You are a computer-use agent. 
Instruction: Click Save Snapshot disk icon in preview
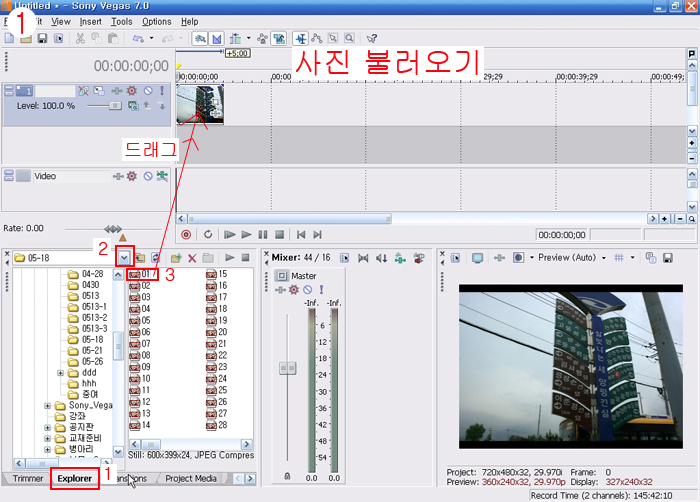[x=667, y=258]
